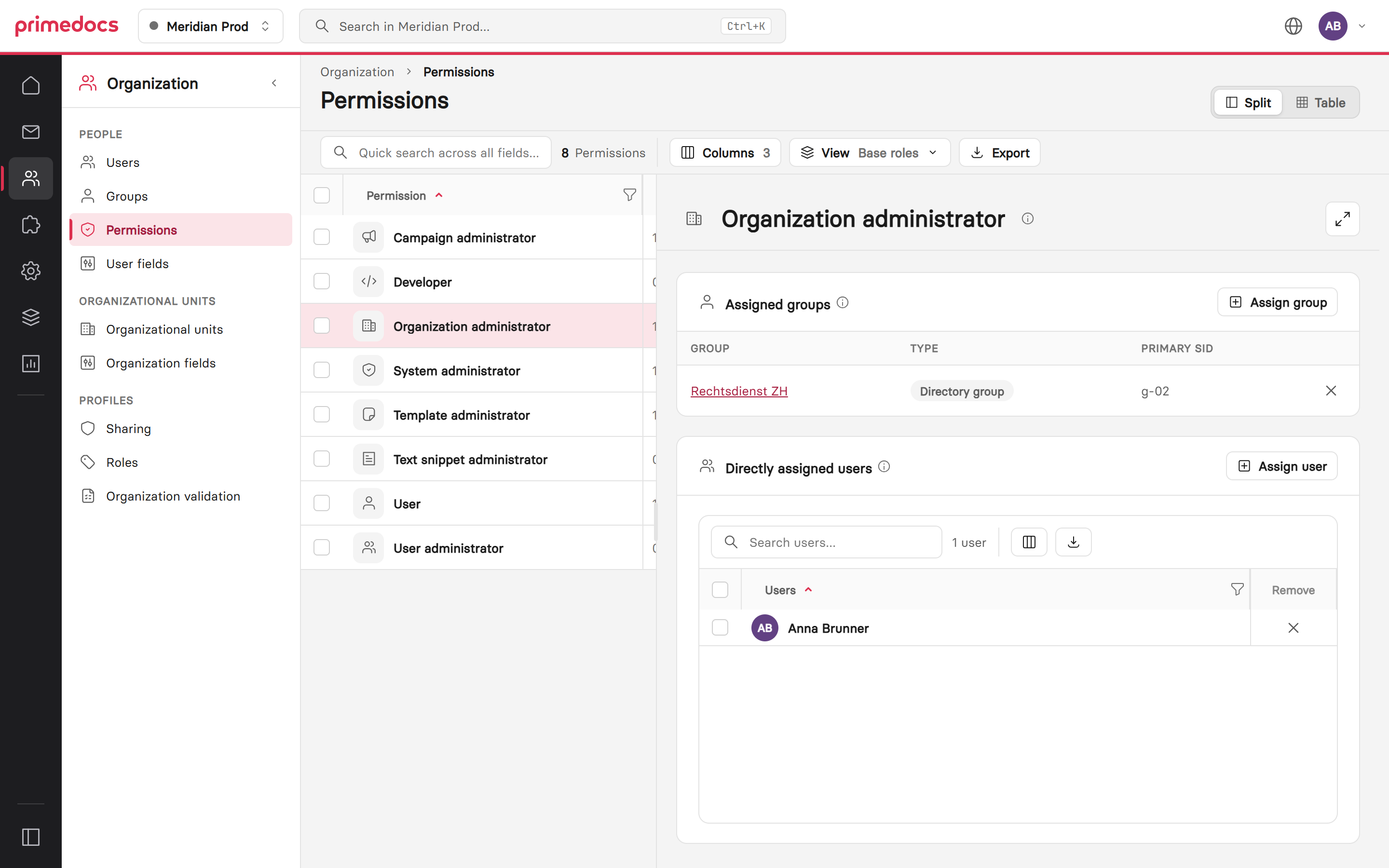Check the Organization administrator row checkbox
The width and height of the screenshot is (1389, 868).
321,326
